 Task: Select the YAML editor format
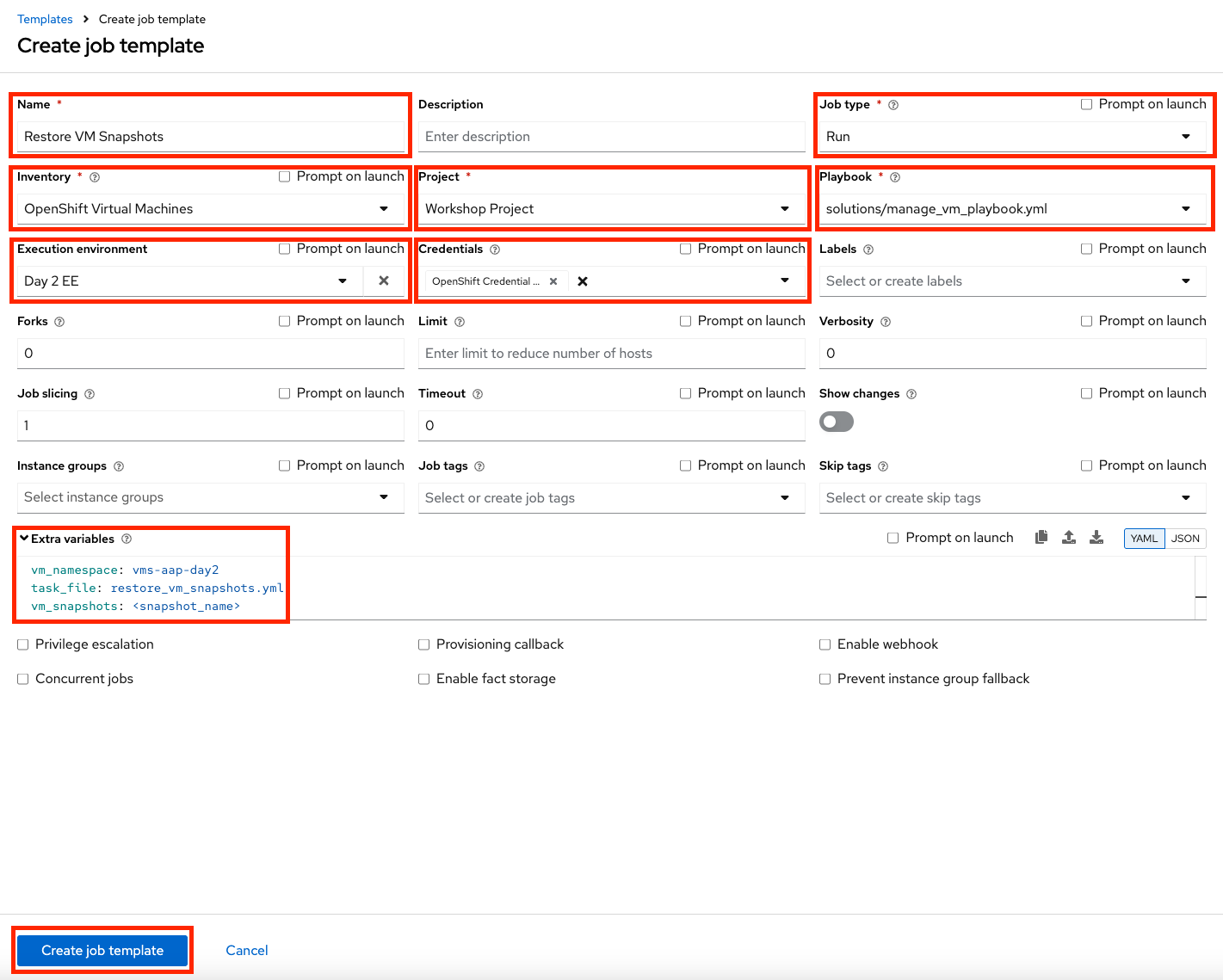[x=1144, y=539]
